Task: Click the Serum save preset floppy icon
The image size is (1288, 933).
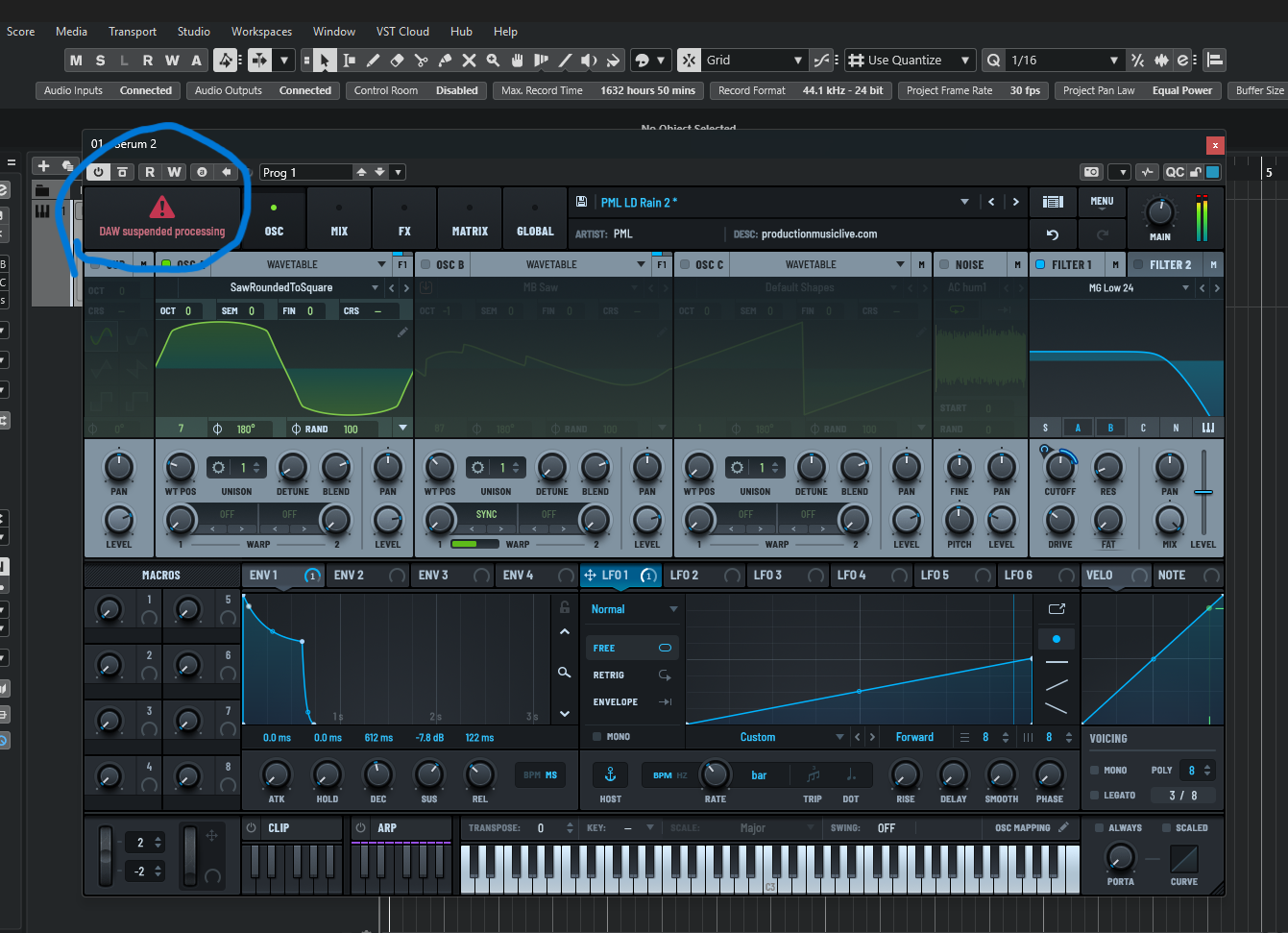Action: (581, 202)
